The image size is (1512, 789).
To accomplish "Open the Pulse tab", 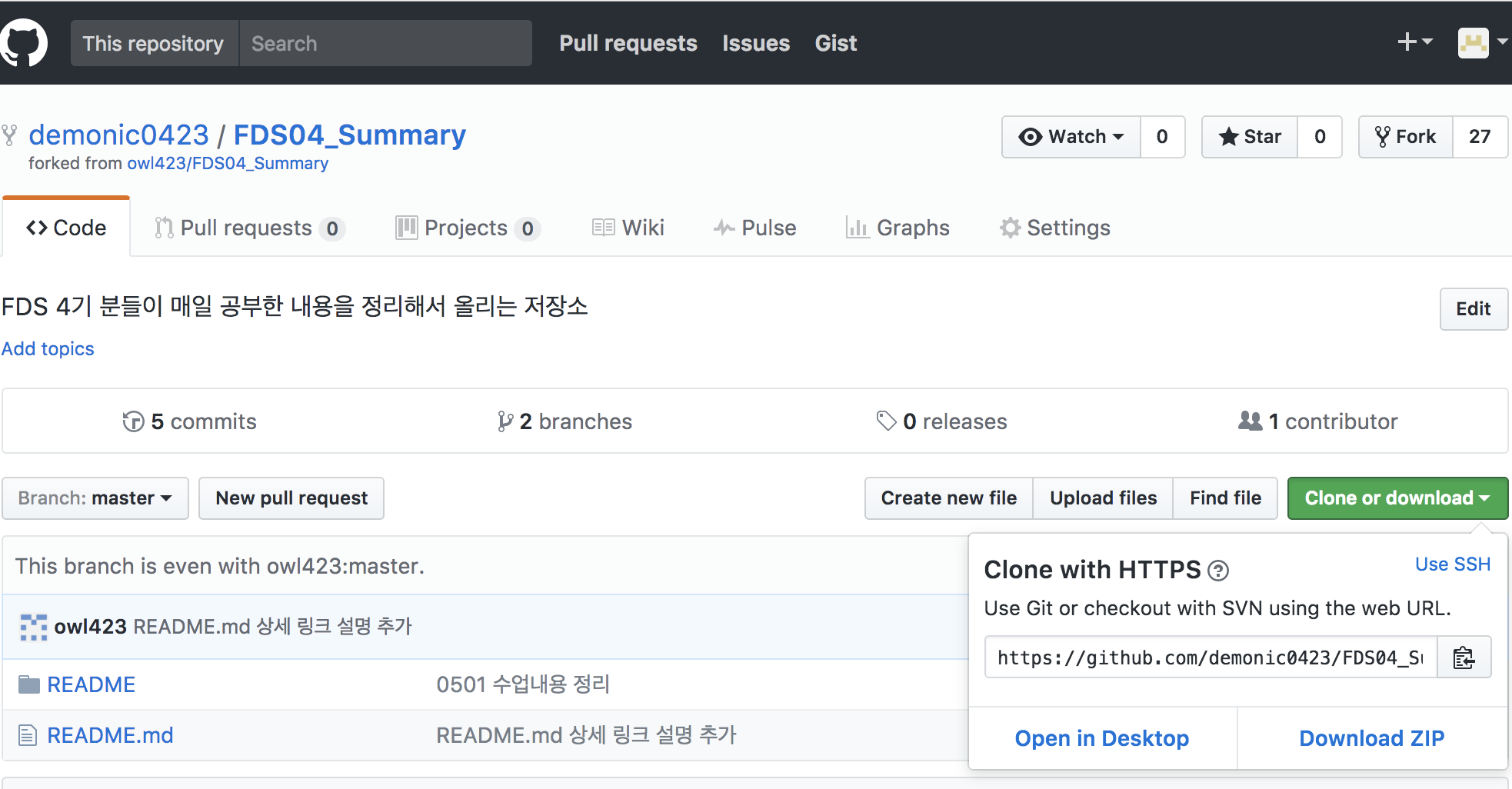I will (x=754, y=228).
